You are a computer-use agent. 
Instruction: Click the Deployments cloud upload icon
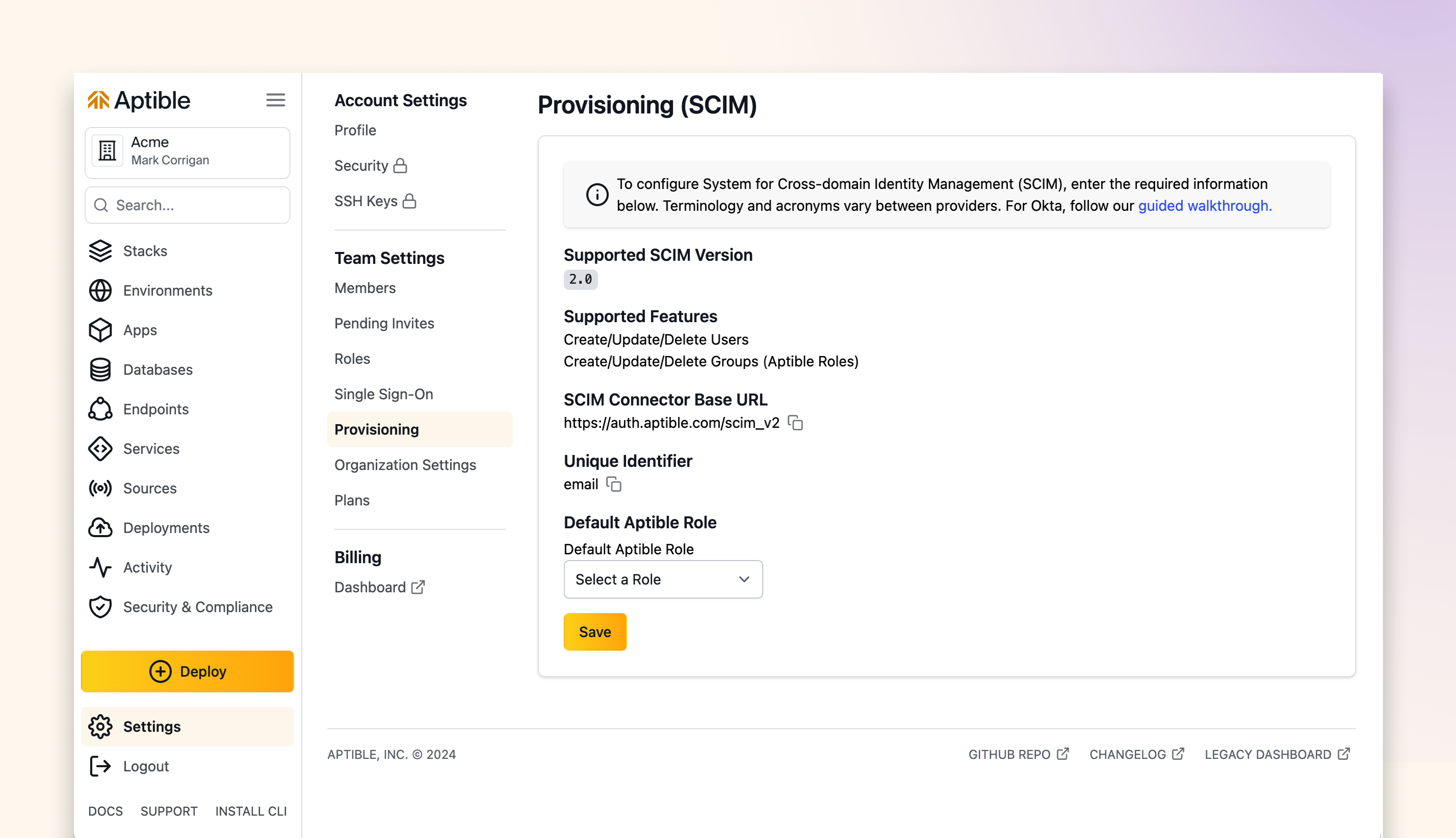click(x=100, y=528)
